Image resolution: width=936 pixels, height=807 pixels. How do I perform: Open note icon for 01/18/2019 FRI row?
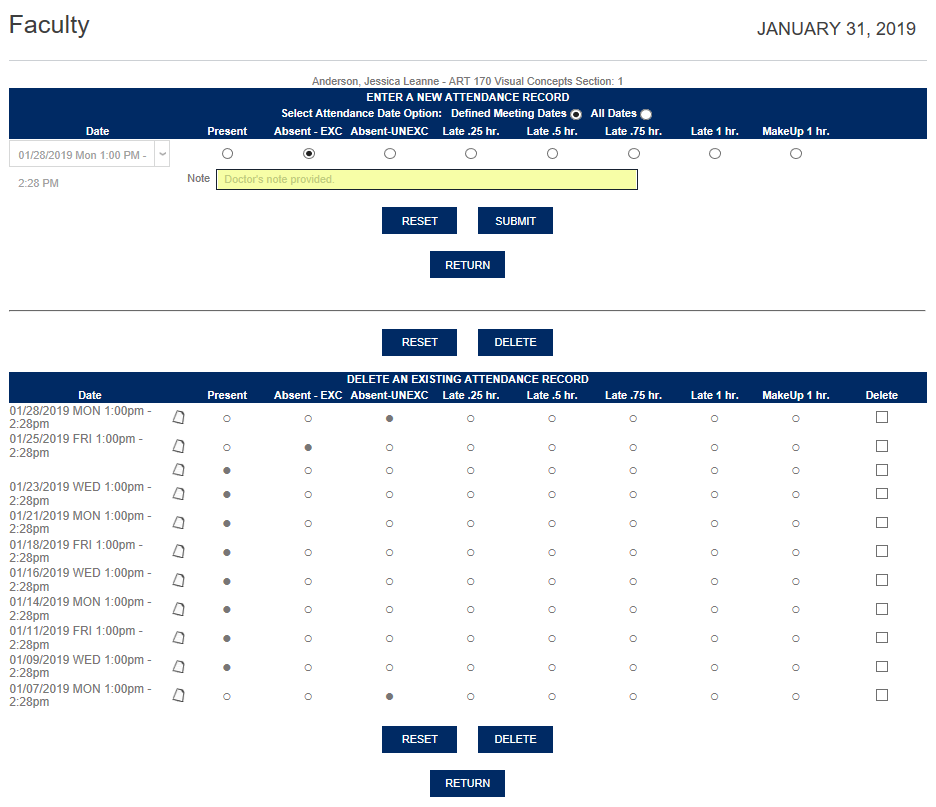[x=178, y=551]
